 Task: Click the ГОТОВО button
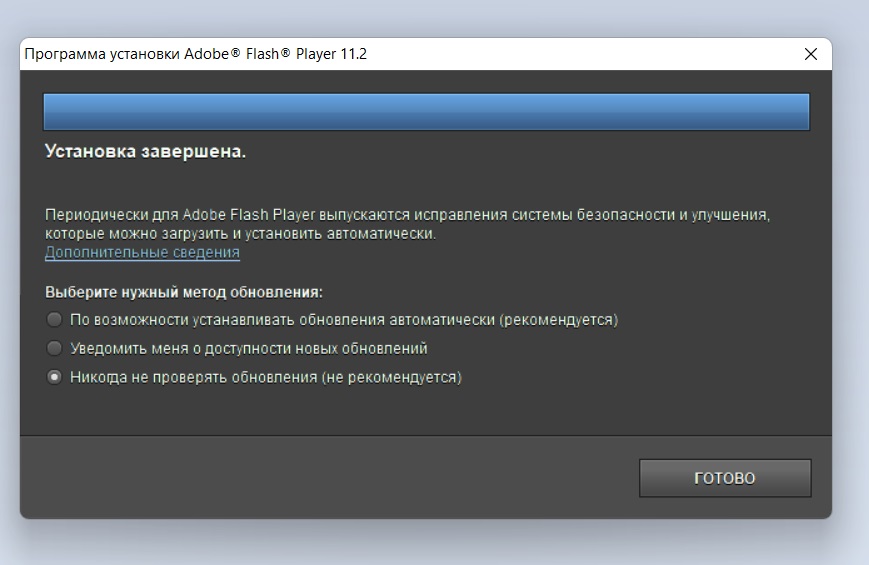[725, 478]
